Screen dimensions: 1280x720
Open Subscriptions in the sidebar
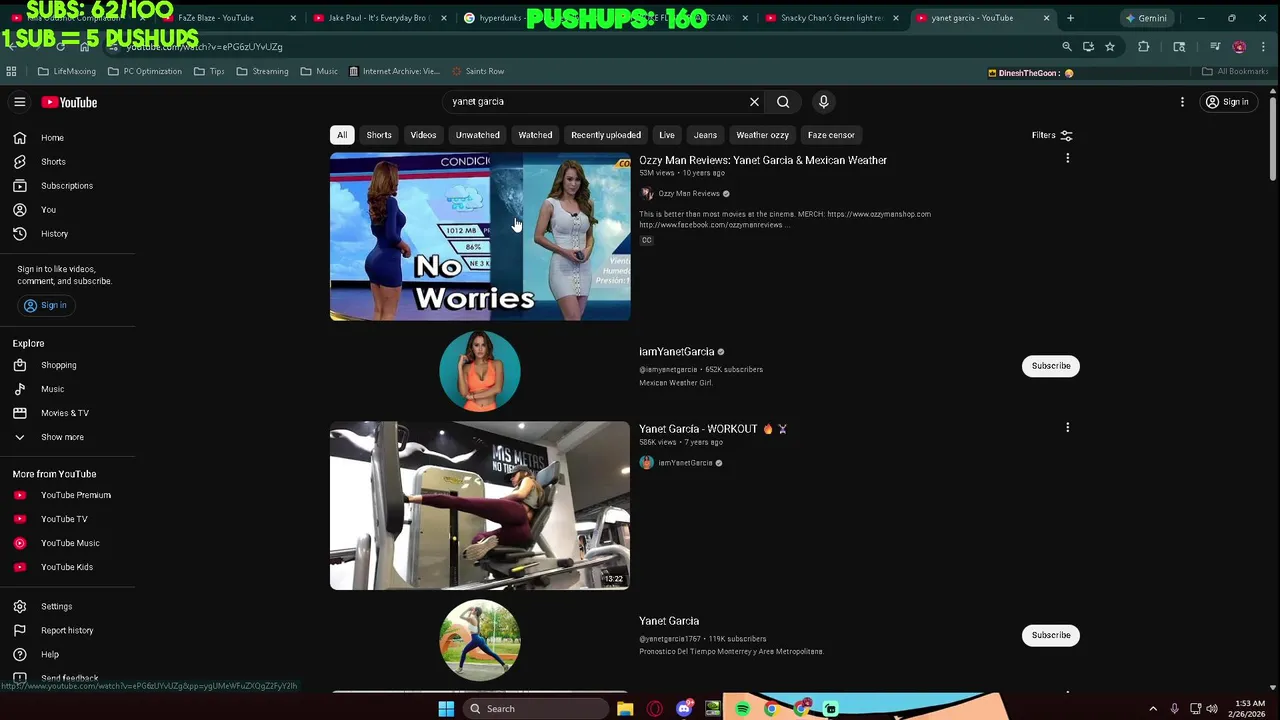click(x=67, y=186)
